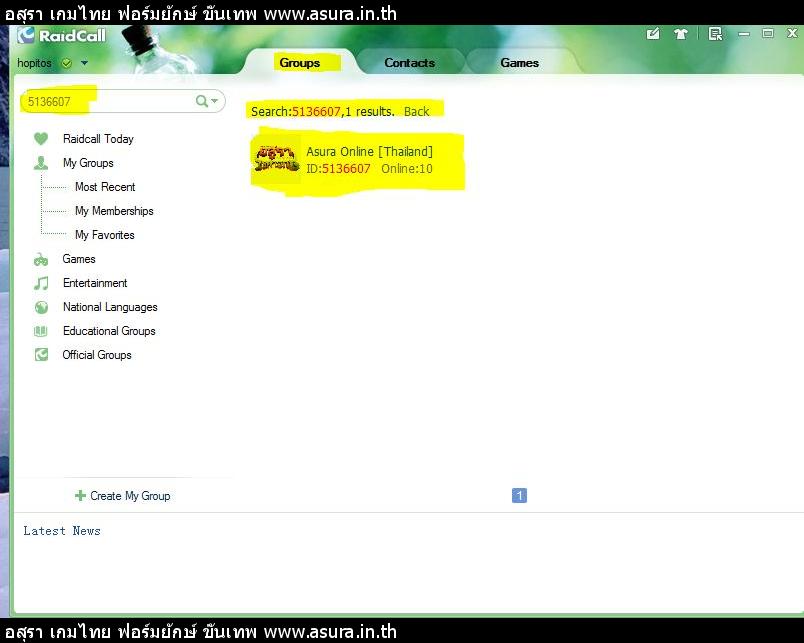Screen dimensions: 804x643
Task: Click the group ID 5136607 text
Action: (338, 168)
